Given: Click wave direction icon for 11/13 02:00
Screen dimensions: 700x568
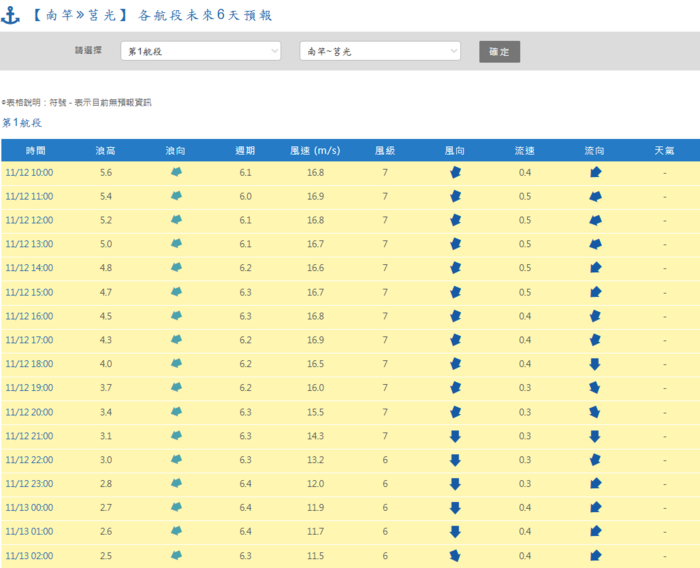Looking at the screenshot, I should (176, 556).
